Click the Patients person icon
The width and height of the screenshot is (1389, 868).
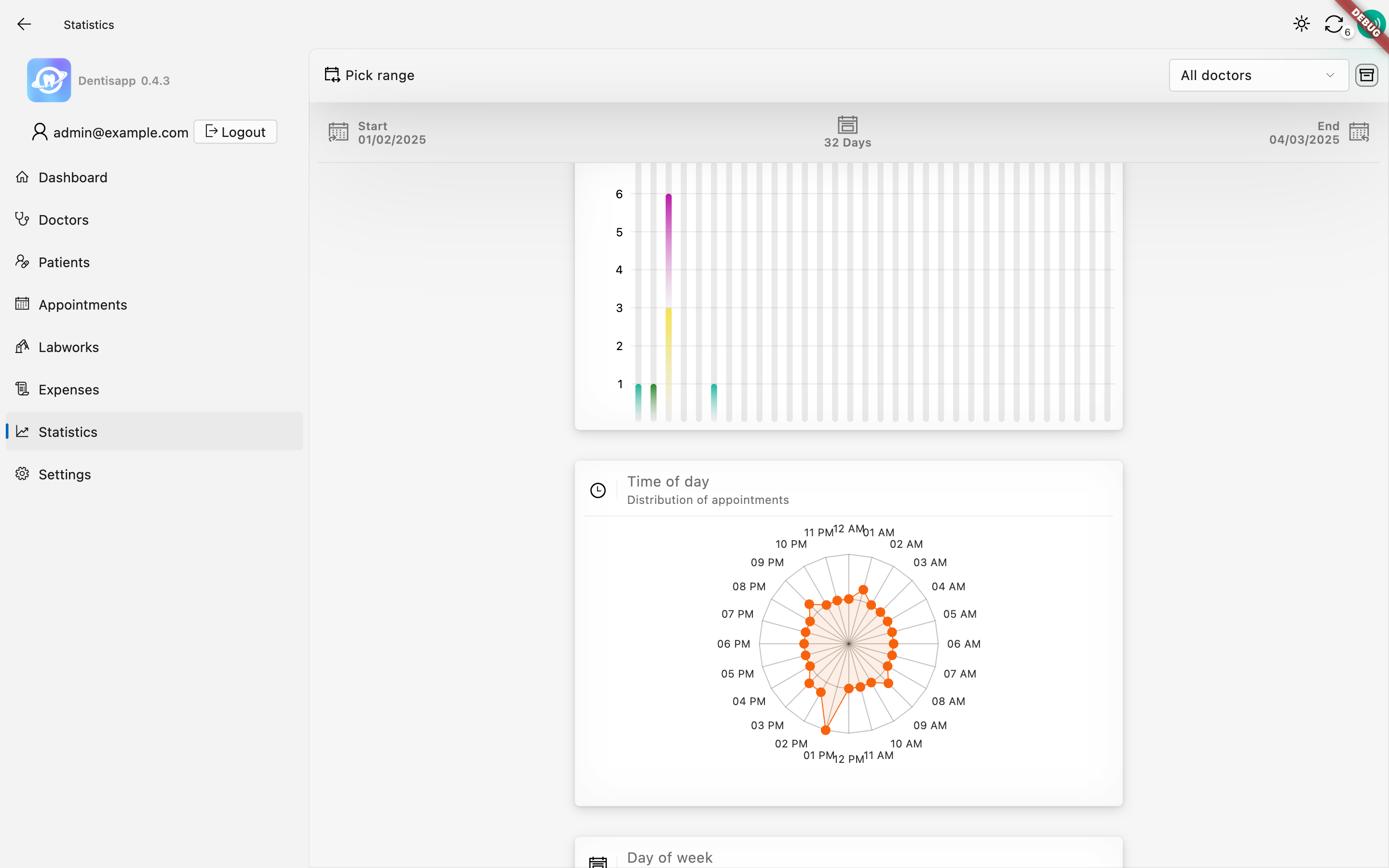pyautogui.click(x=22, y=262)
